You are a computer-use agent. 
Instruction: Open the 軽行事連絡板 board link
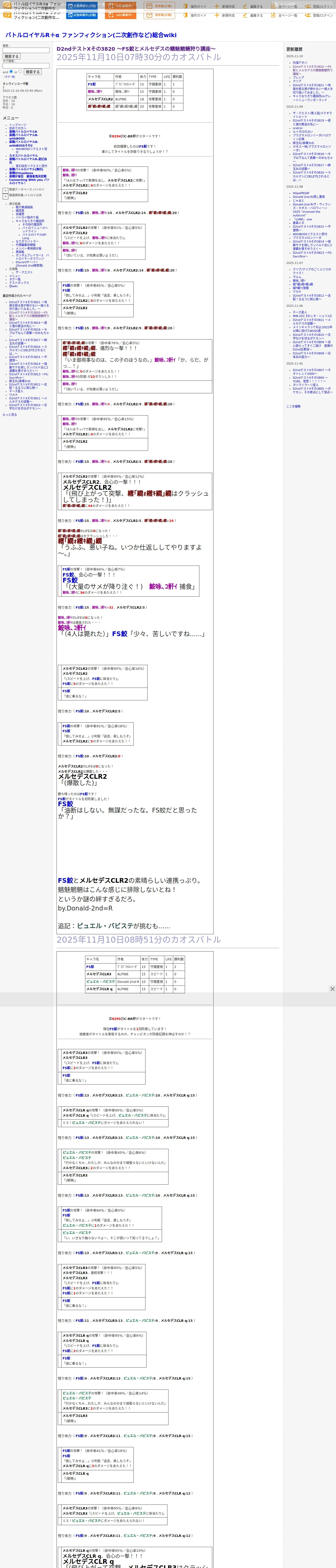(24, 207)
